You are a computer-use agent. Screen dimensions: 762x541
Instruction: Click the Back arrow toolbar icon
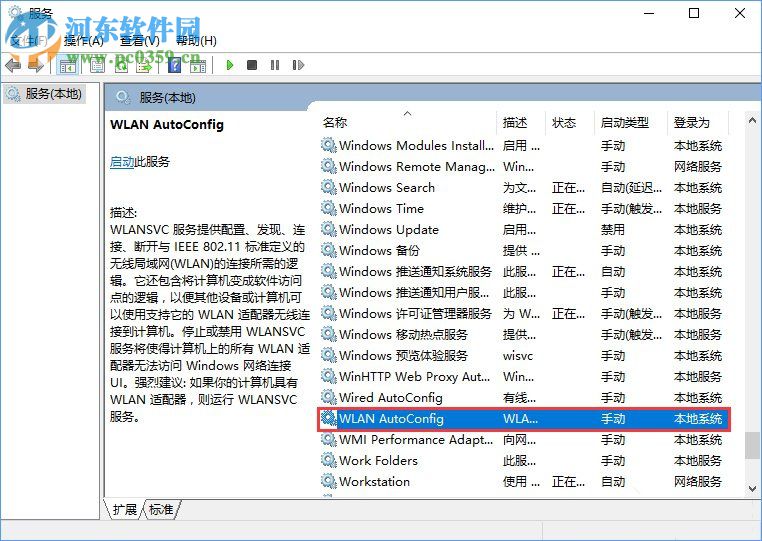click(13, 65)
